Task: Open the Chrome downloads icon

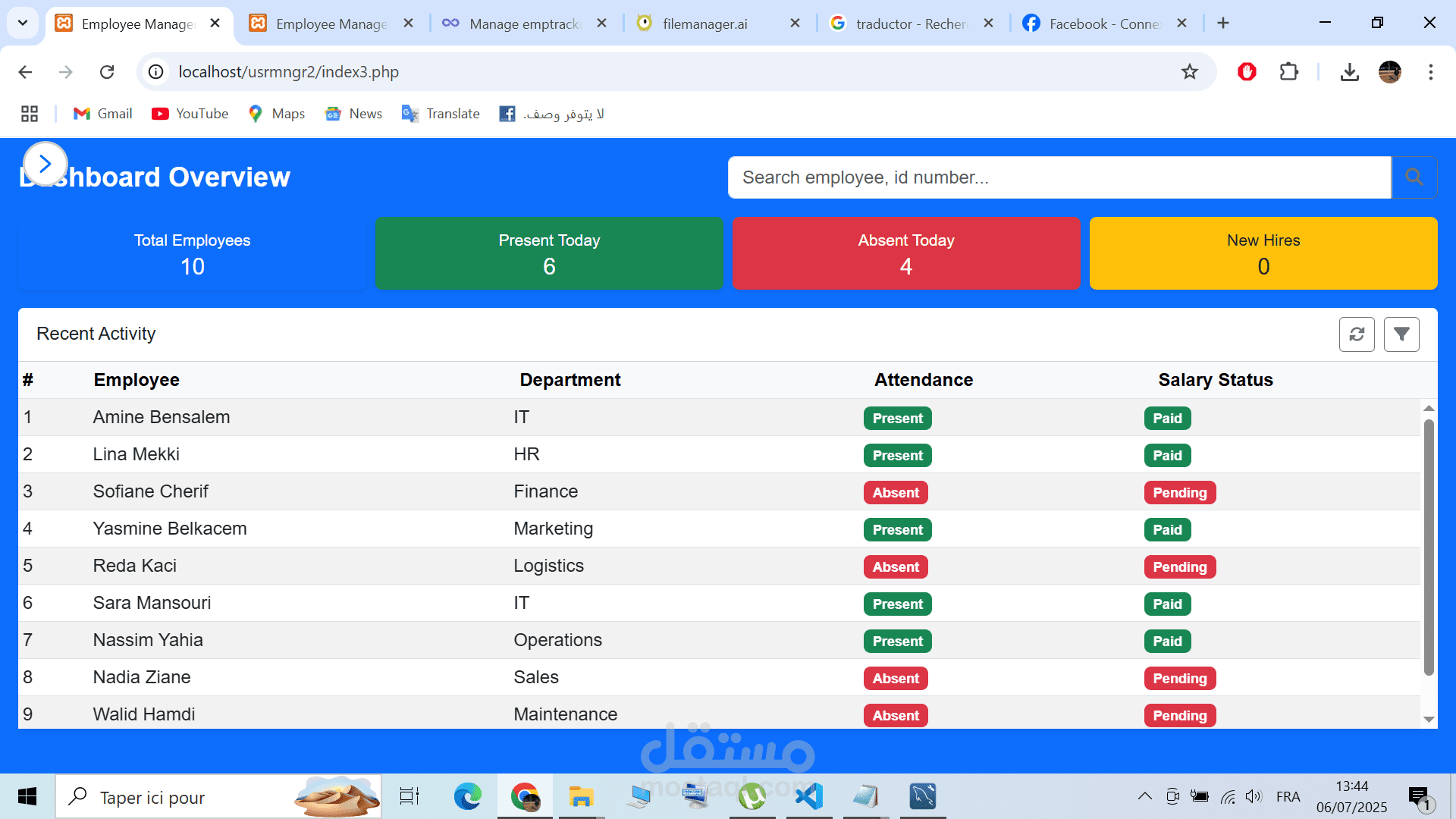Action: [1349, 72]
